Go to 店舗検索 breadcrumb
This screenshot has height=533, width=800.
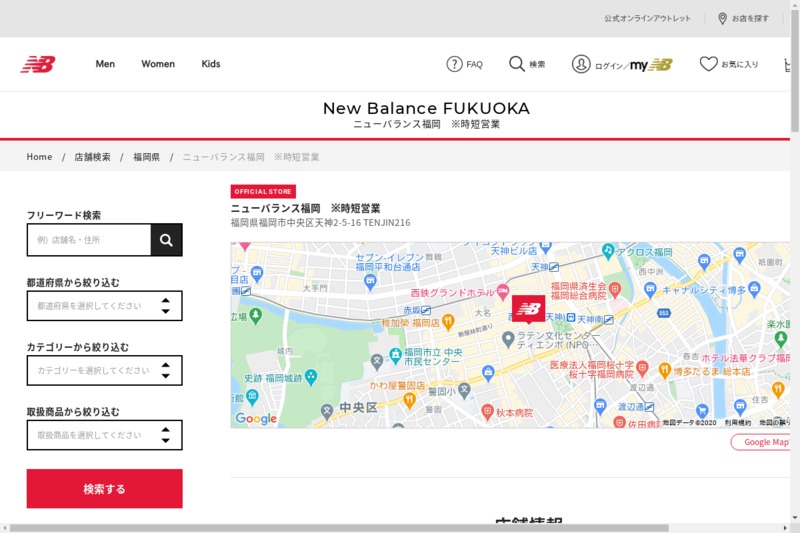pos(92,157)
